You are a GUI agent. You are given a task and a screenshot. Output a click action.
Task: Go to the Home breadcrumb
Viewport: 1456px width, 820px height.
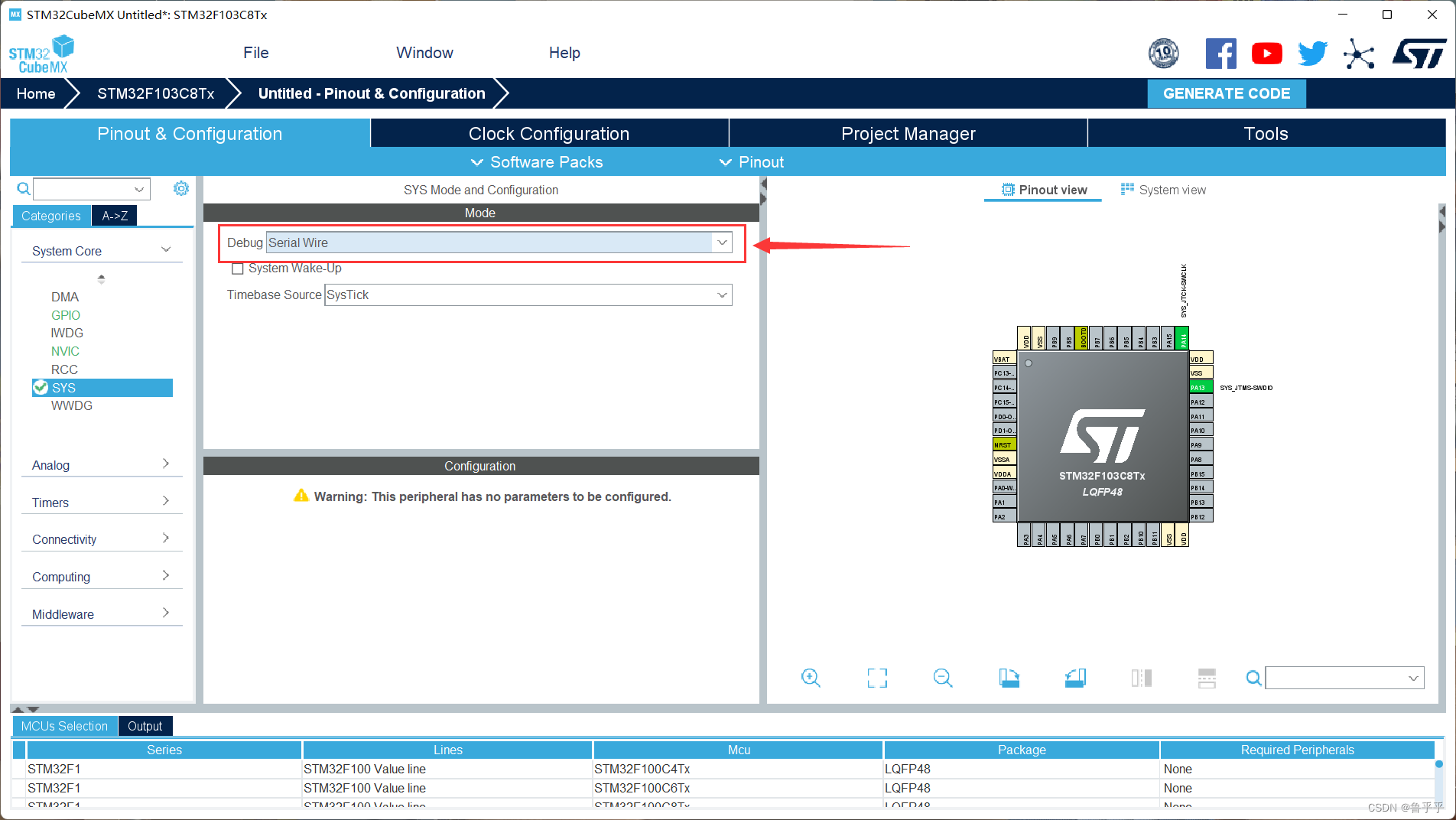(36, 93)
